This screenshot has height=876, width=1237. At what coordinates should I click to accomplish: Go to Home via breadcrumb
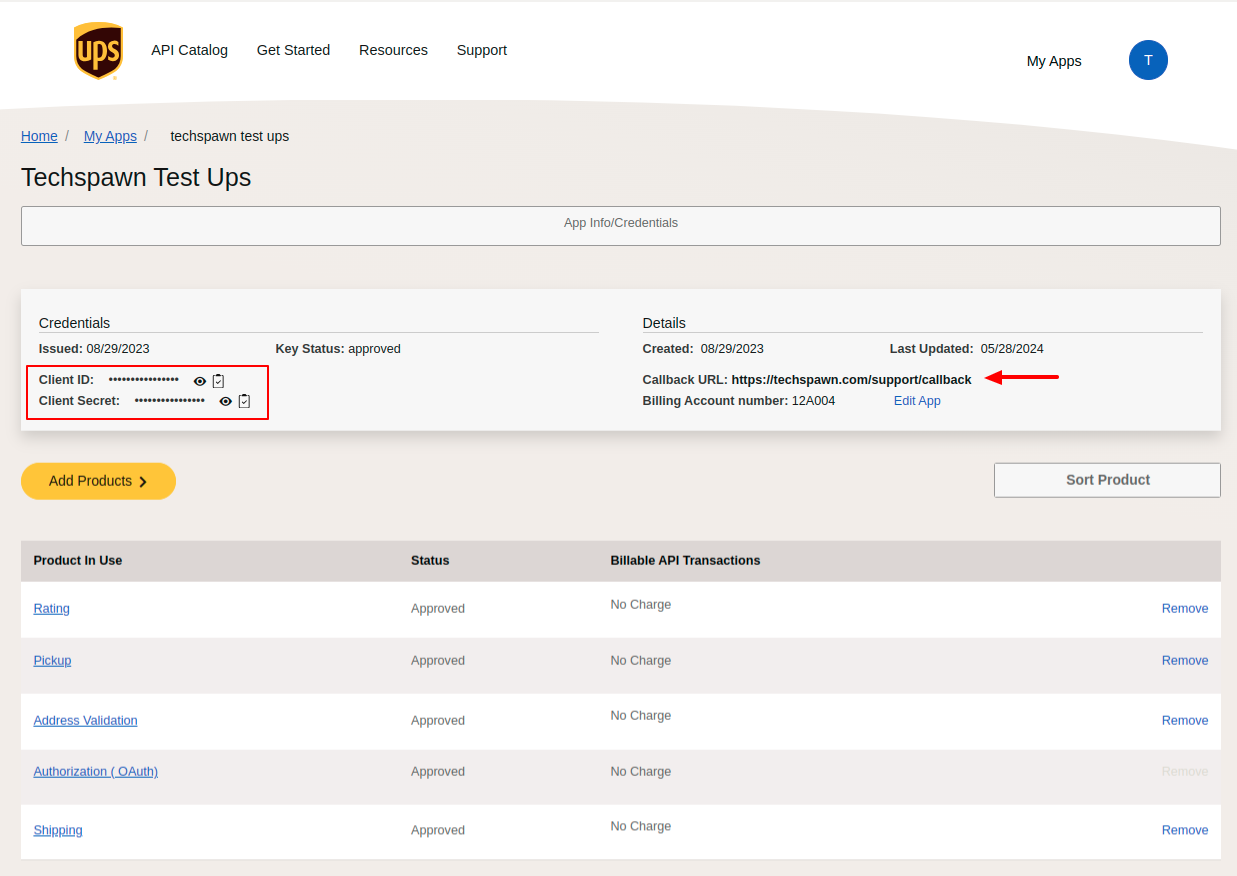pyautogui.click(x=39, y=136)
